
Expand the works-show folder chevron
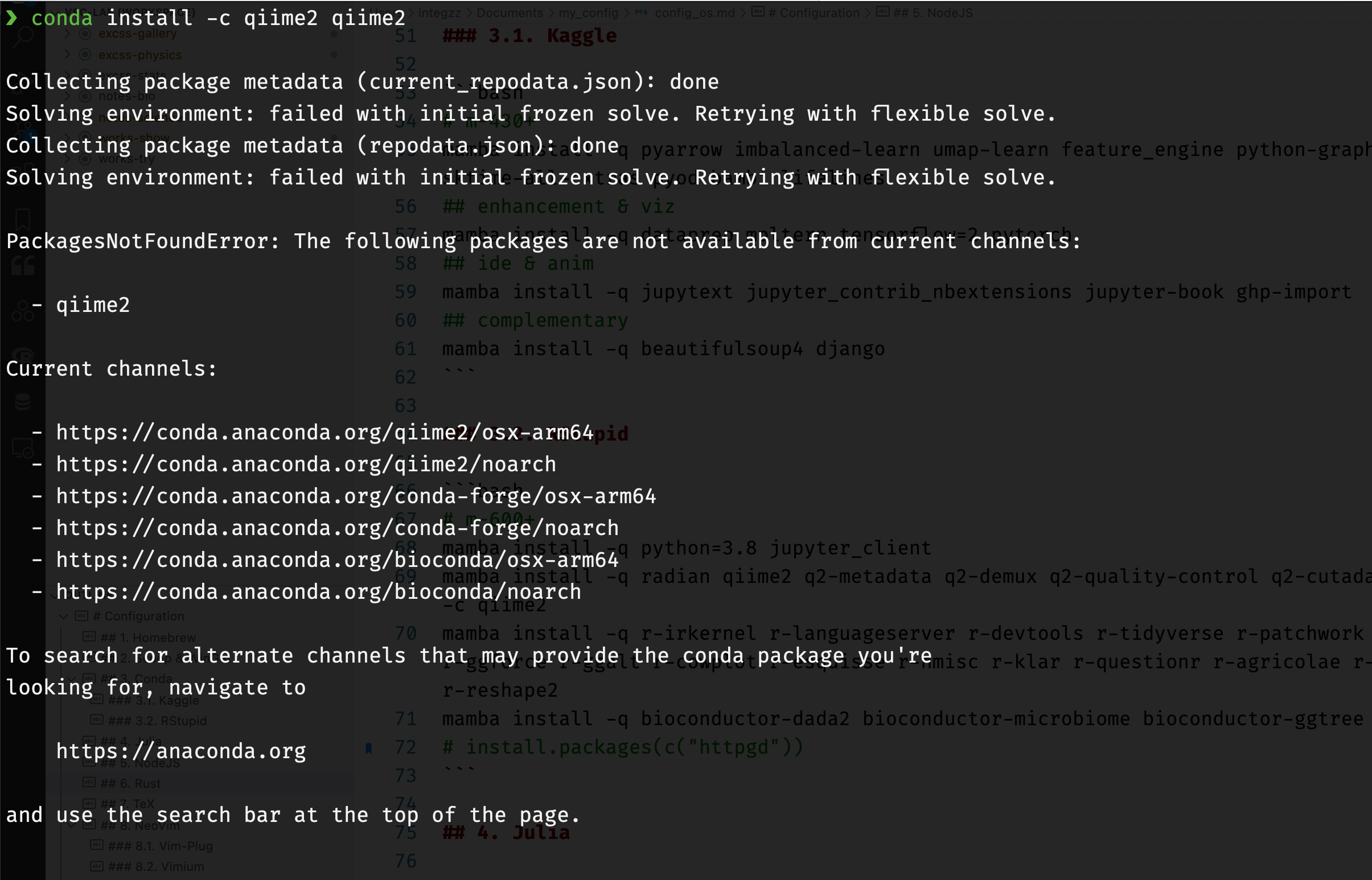click(68, 137)
